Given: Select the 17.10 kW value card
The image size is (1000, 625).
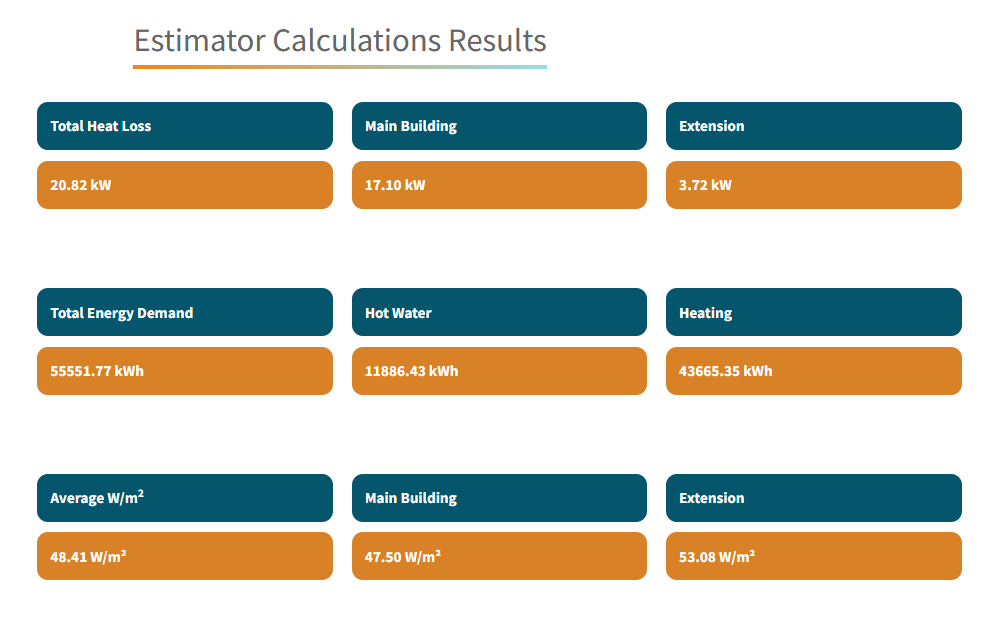Looking at the screenshot, I should tap(499, 185).
